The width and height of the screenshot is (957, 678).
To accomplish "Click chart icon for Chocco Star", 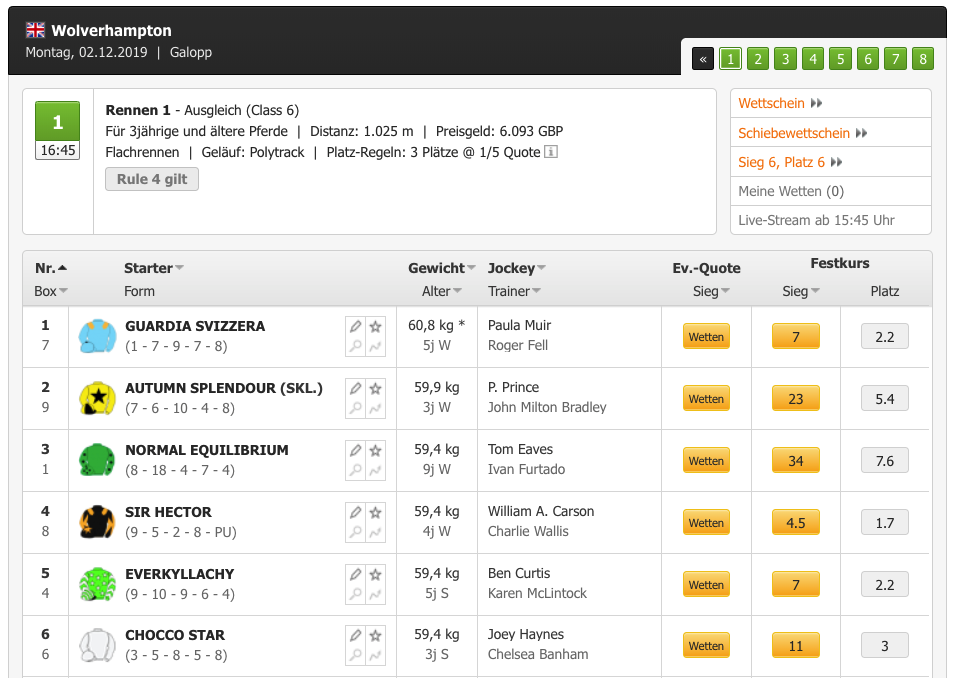I will tap(375, 655).
